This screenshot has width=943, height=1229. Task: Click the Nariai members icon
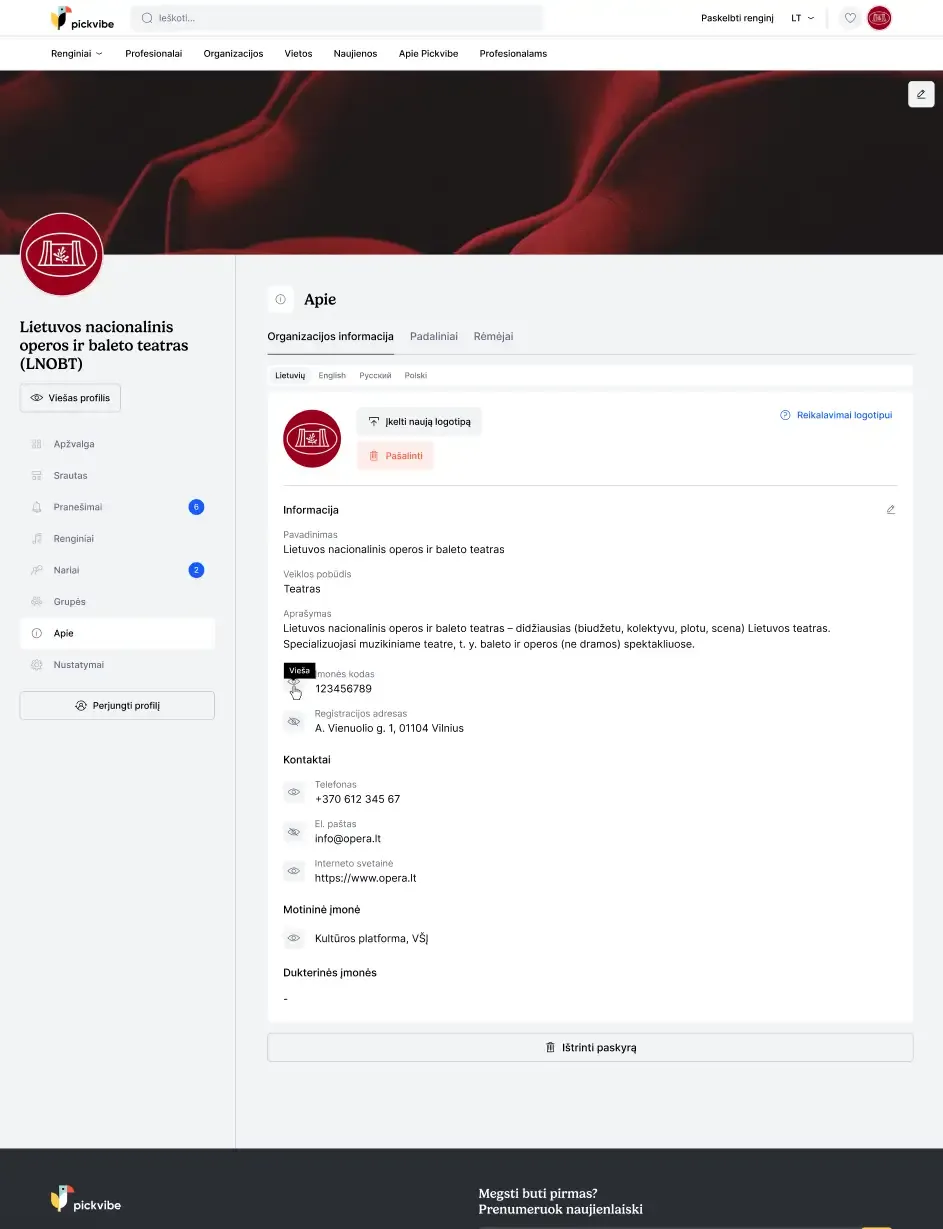pyautogui.click(x=37, y=570)
